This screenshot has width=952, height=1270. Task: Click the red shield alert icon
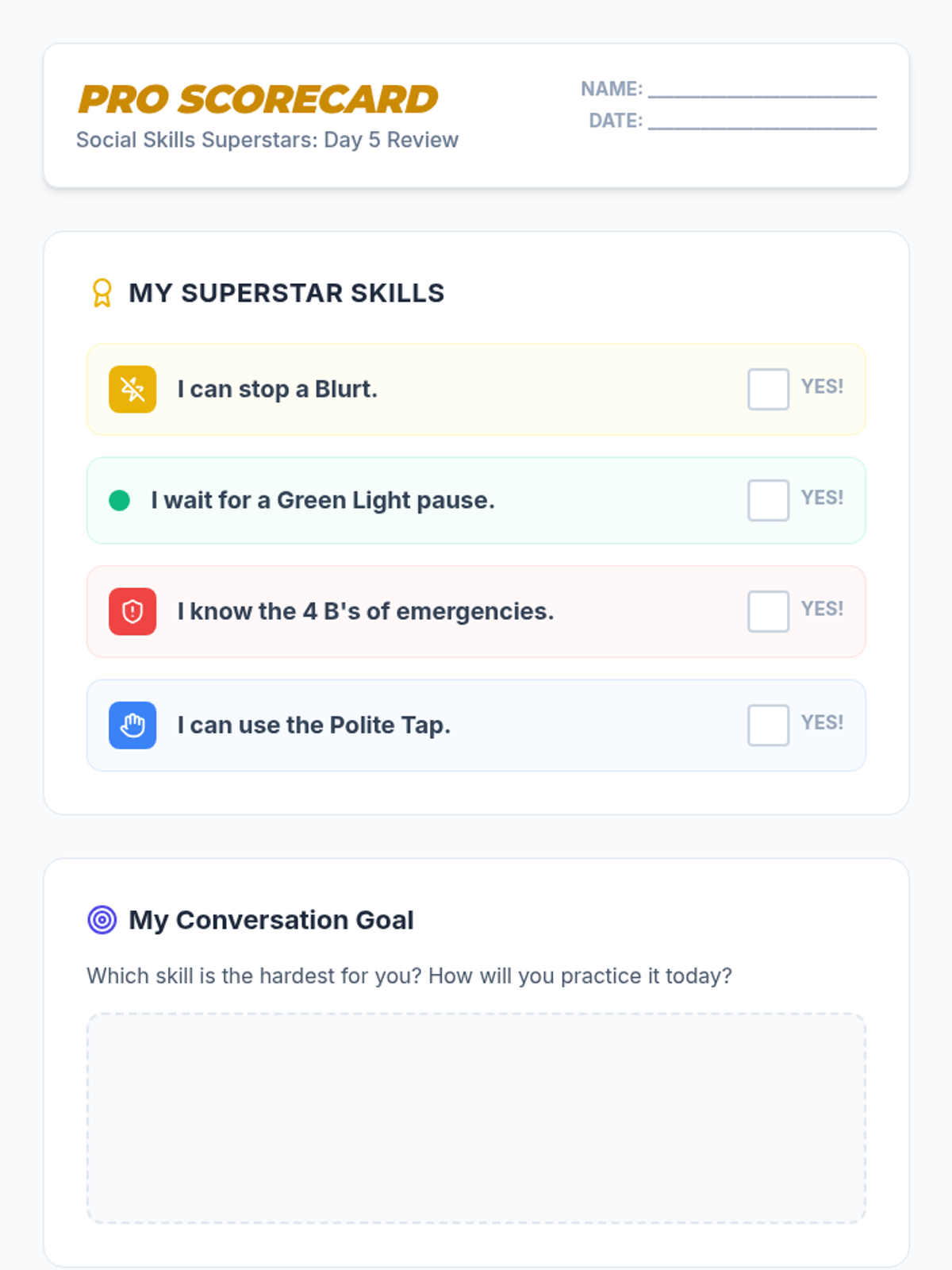pyautogui.click(x=132, y=611)
